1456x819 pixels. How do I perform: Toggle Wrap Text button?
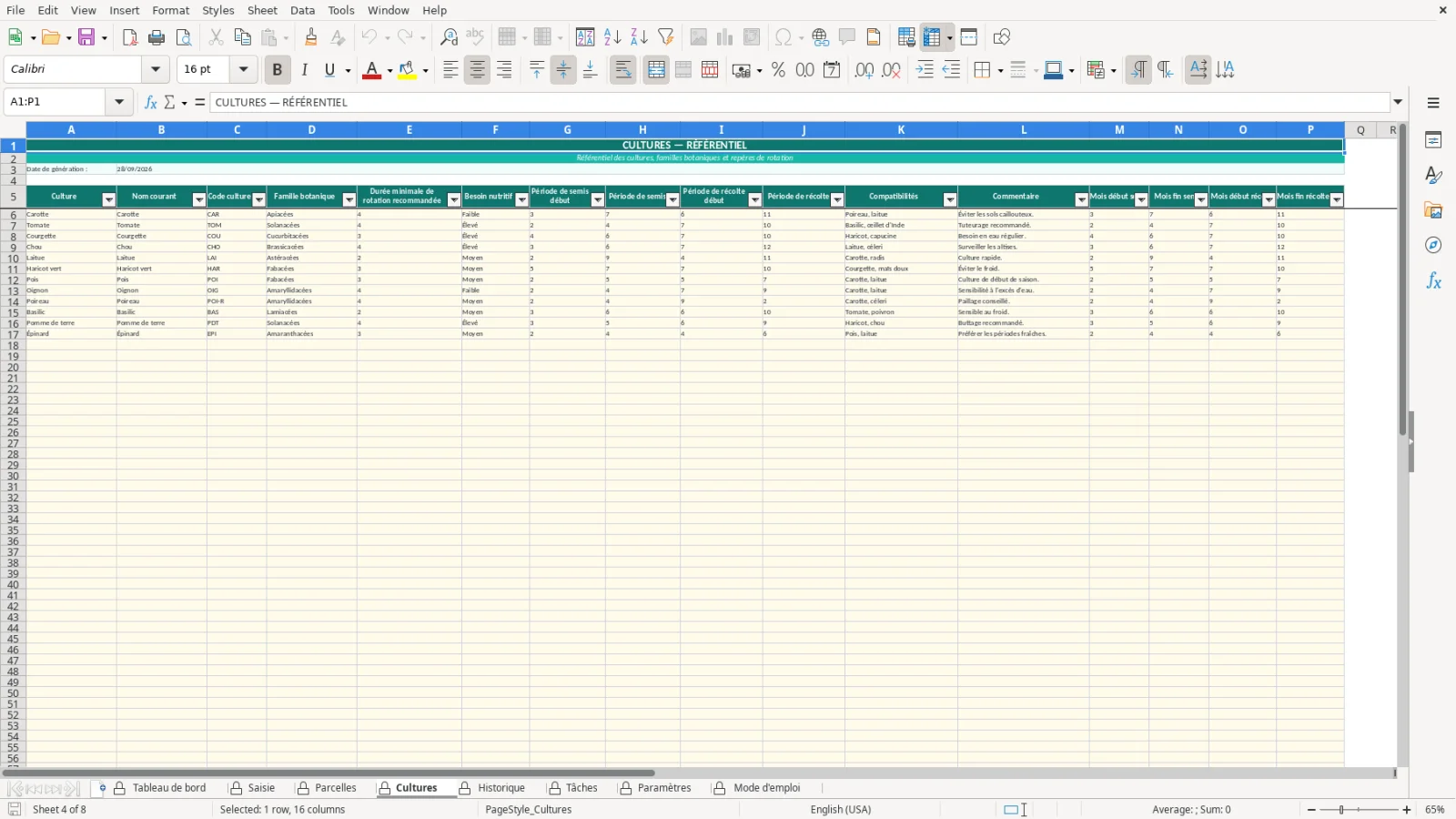pyautogui.click(x=623, y=70)
